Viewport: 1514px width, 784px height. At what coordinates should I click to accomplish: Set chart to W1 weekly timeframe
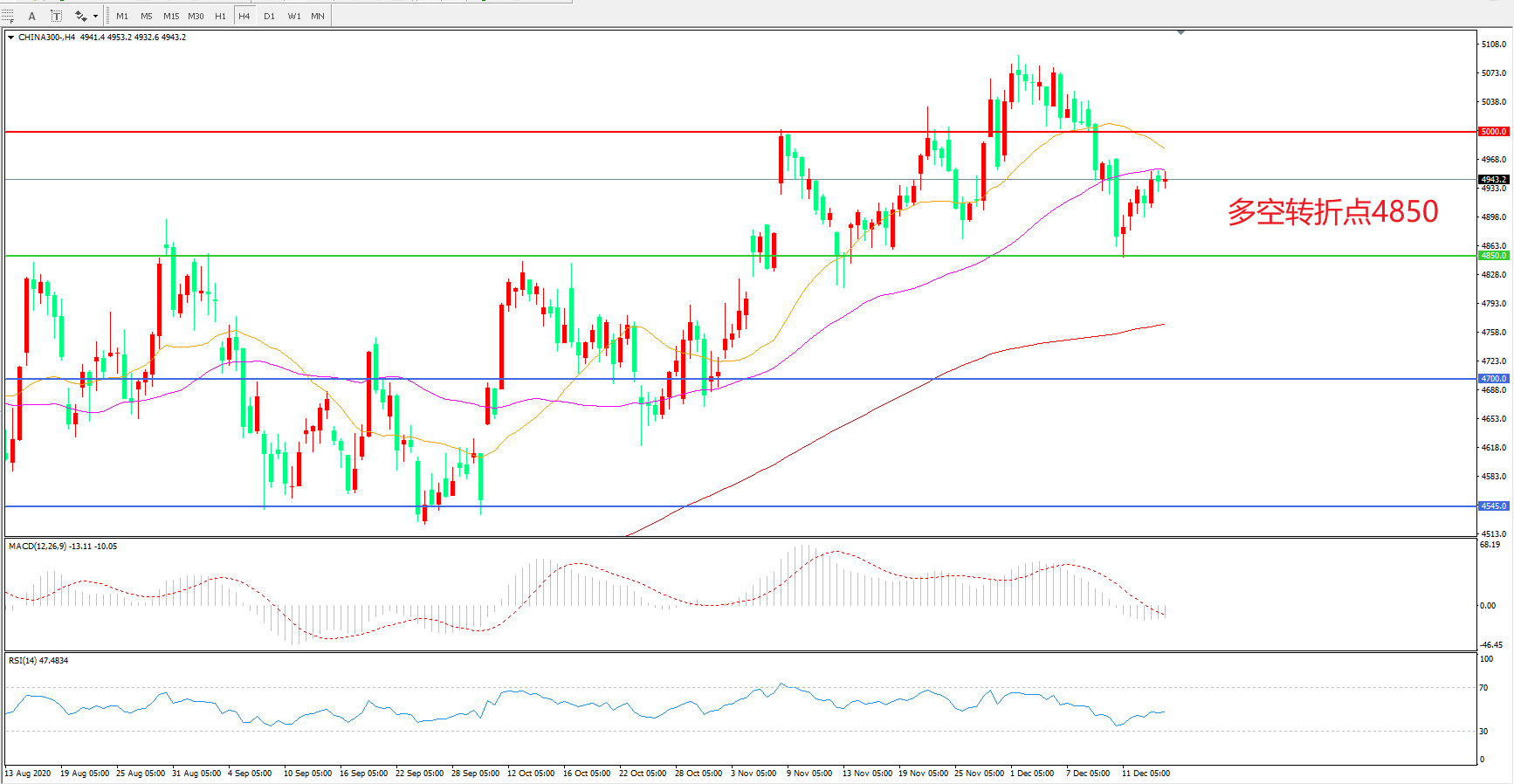pos(294,16)
